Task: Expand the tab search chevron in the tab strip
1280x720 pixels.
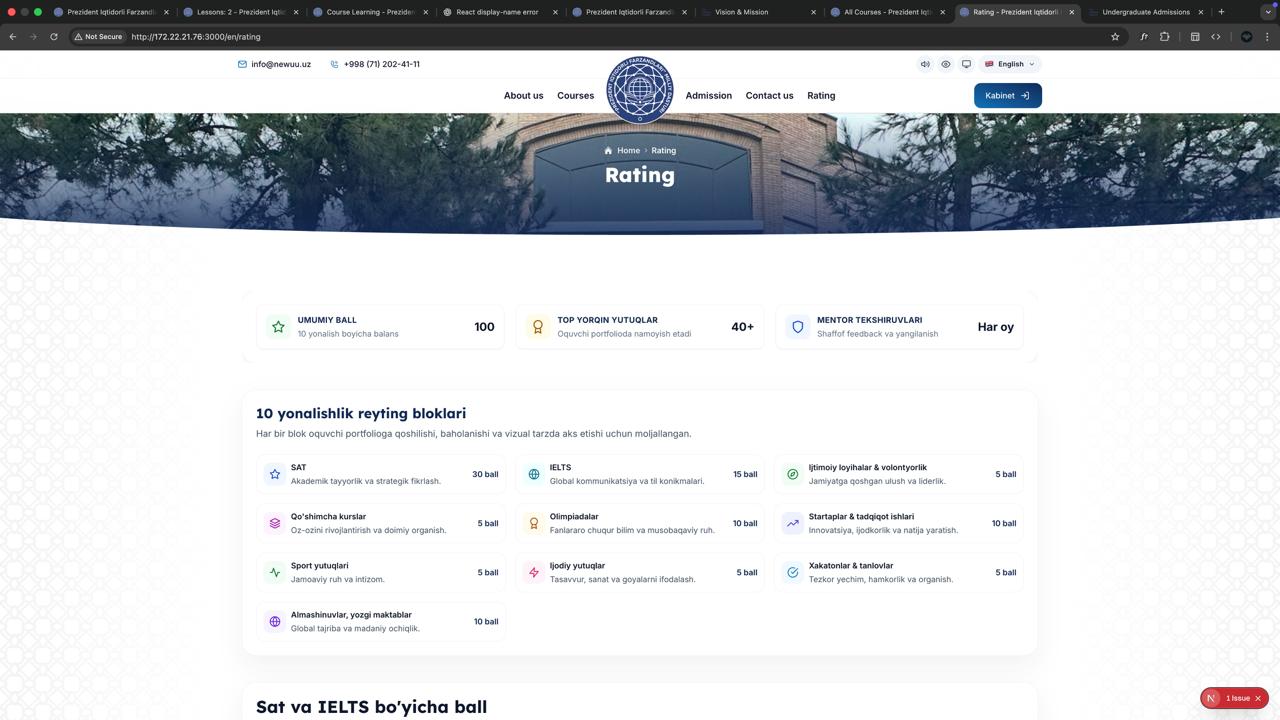Action: point(1269,12)
